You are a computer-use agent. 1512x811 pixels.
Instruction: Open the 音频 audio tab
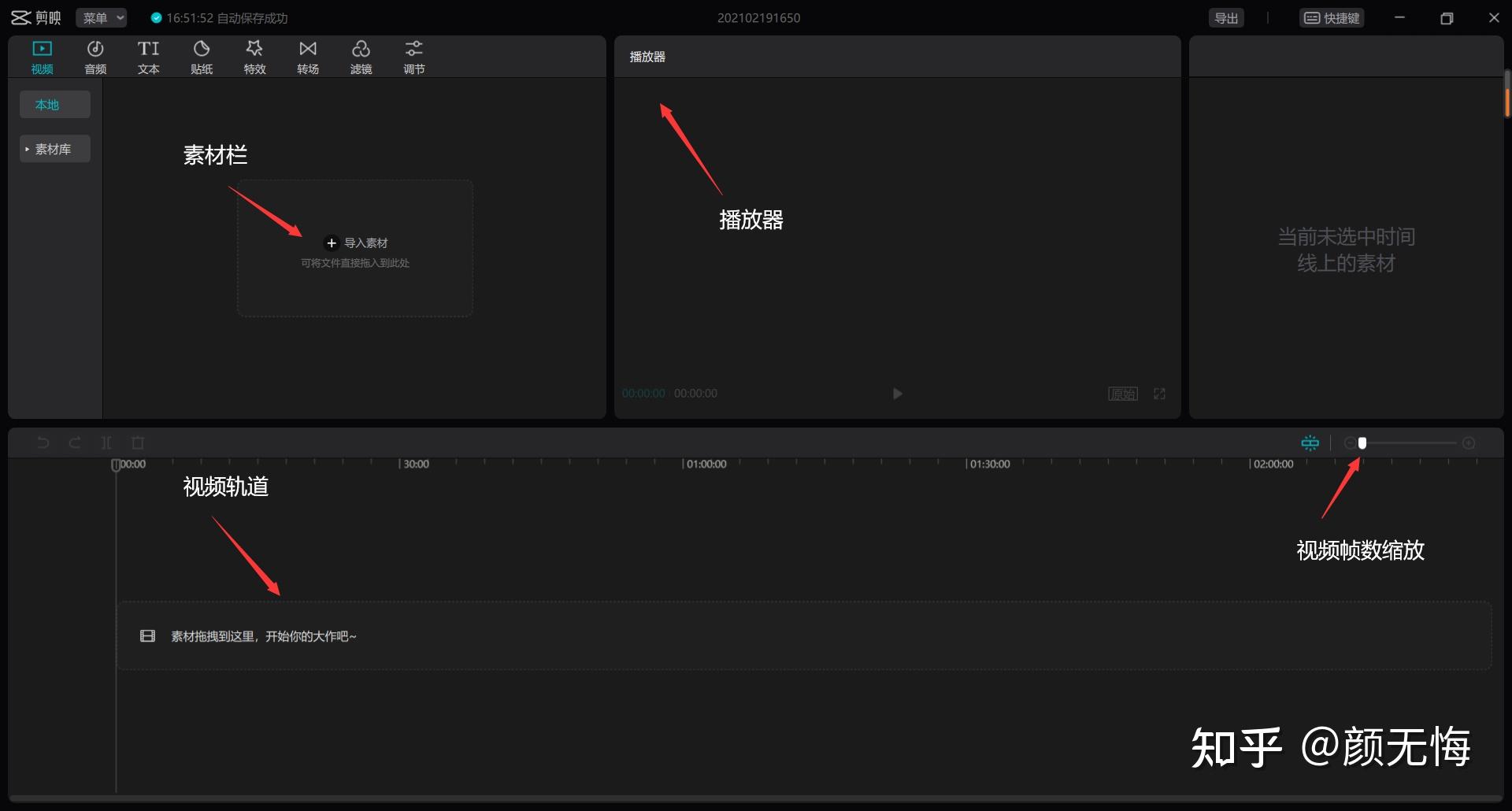pos(95,57)
